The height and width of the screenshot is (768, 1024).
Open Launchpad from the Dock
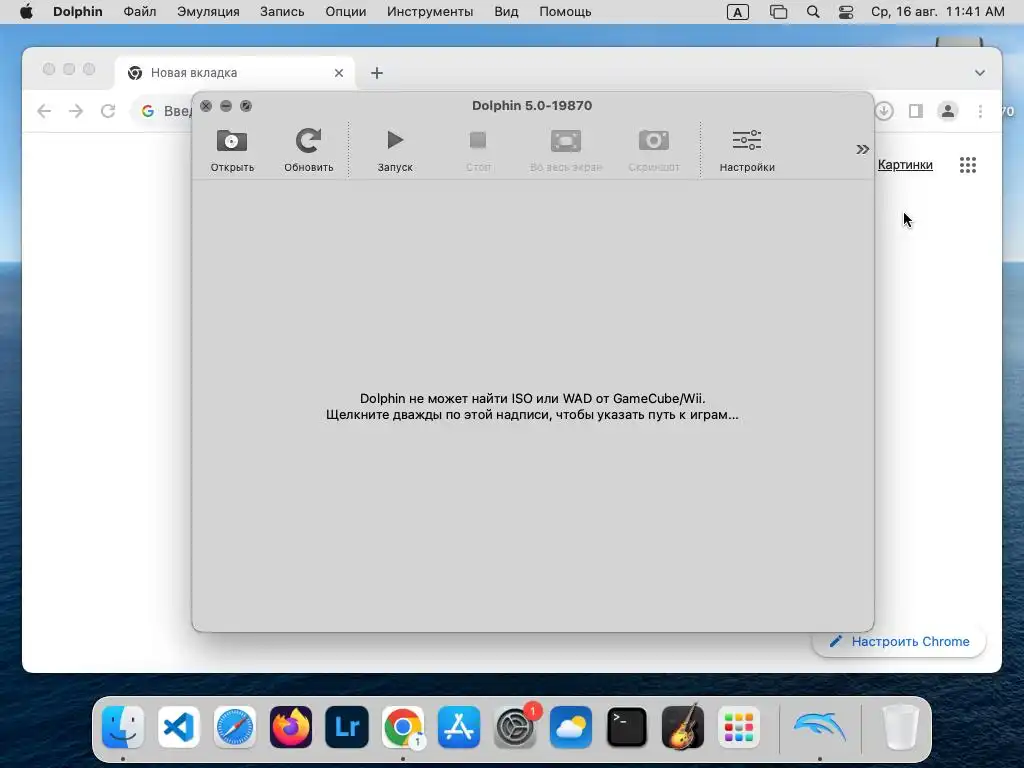tap(739, 727)
